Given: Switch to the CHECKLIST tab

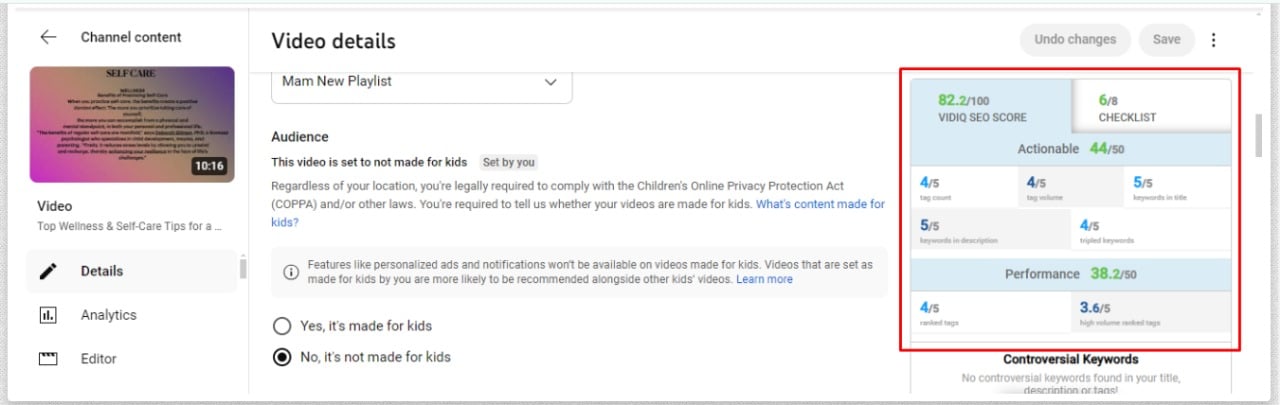Looking at the screenshot, I should (x=1127, y=108).
